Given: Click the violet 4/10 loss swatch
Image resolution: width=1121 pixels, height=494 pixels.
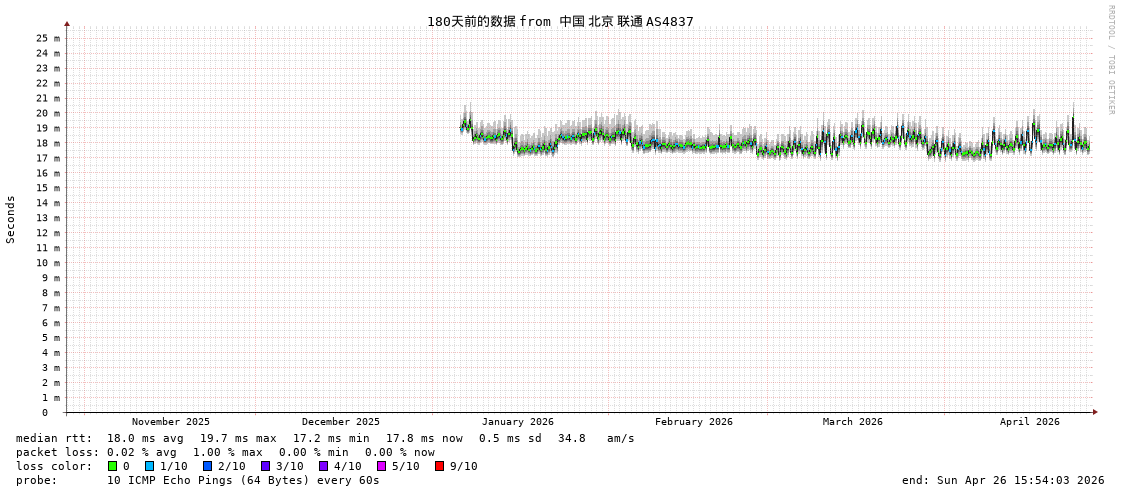Looking at the screenshot, I should (324, 466).
